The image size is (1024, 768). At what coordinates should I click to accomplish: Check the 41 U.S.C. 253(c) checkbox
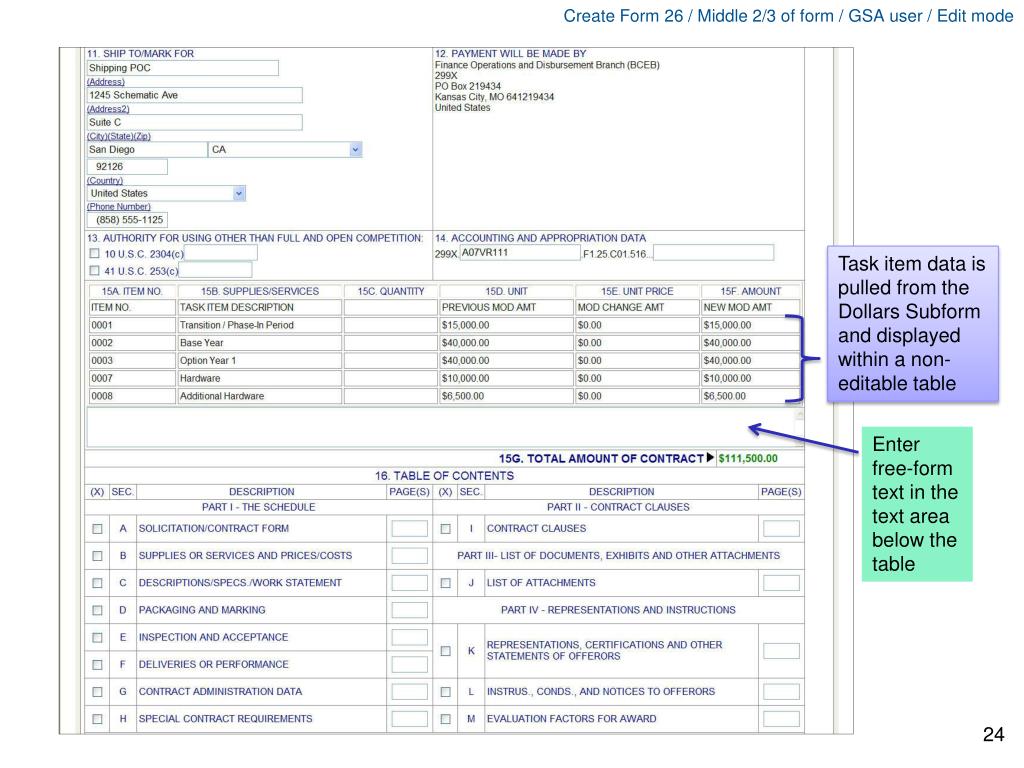(x=95, y=270)
